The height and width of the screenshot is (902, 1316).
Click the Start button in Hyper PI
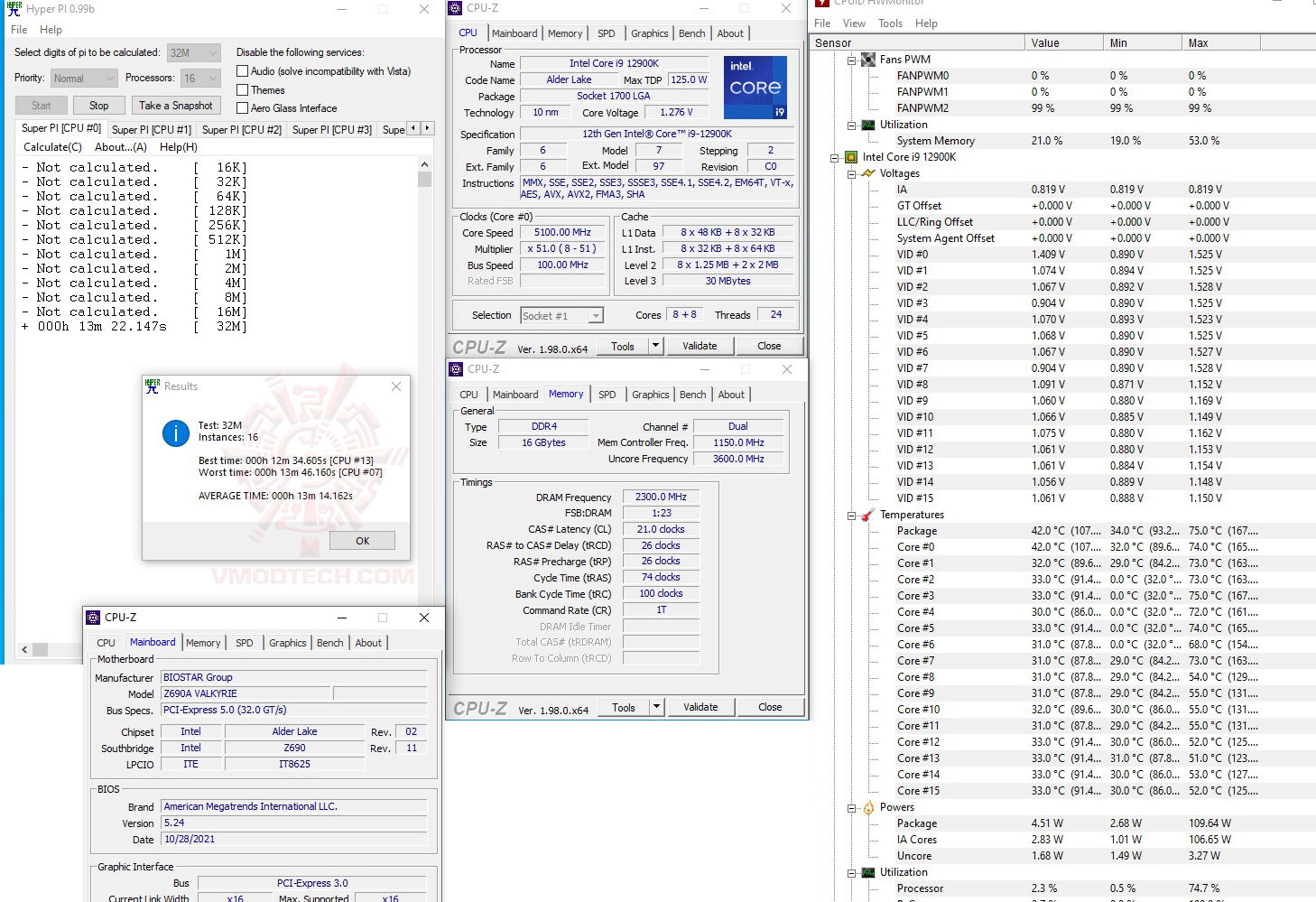pos(42,106)
